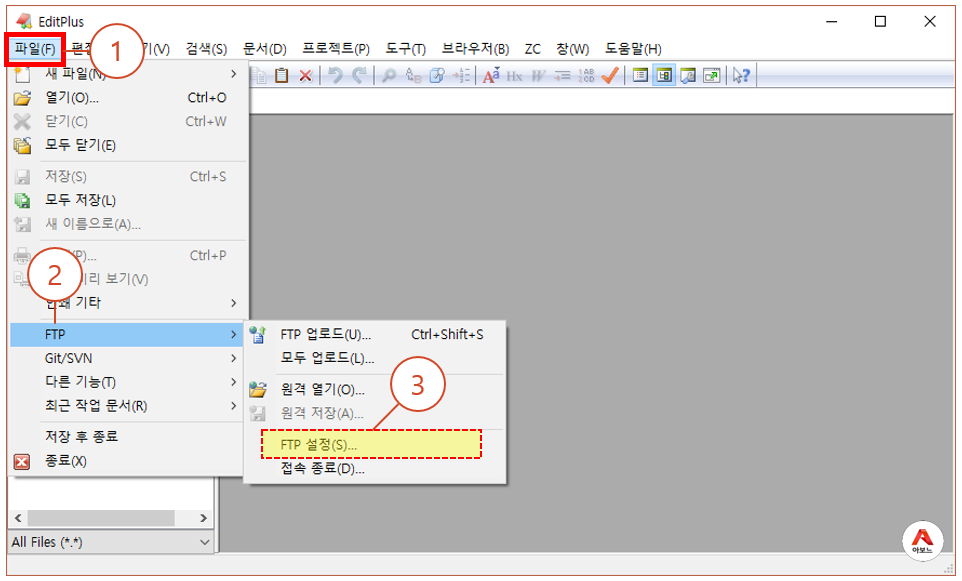Minimize the EditPlus window

pos(832,21)
